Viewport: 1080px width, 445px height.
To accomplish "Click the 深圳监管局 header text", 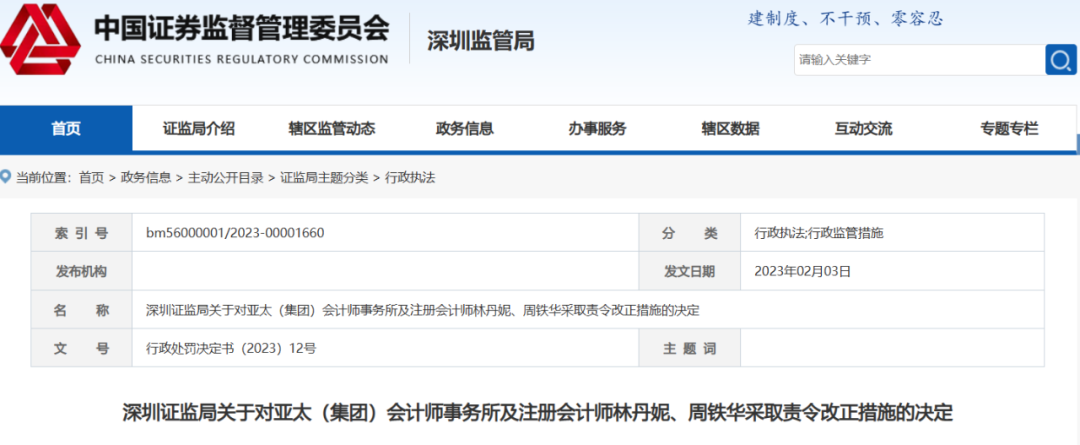I will coord(481,41).
